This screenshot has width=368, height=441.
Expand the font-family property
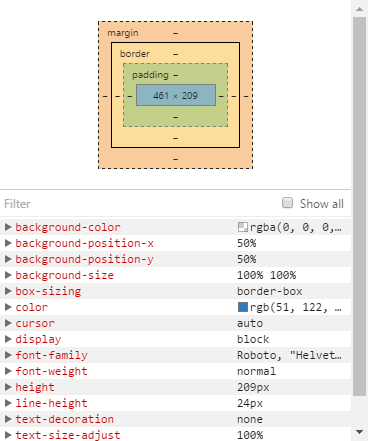point(8,355)
